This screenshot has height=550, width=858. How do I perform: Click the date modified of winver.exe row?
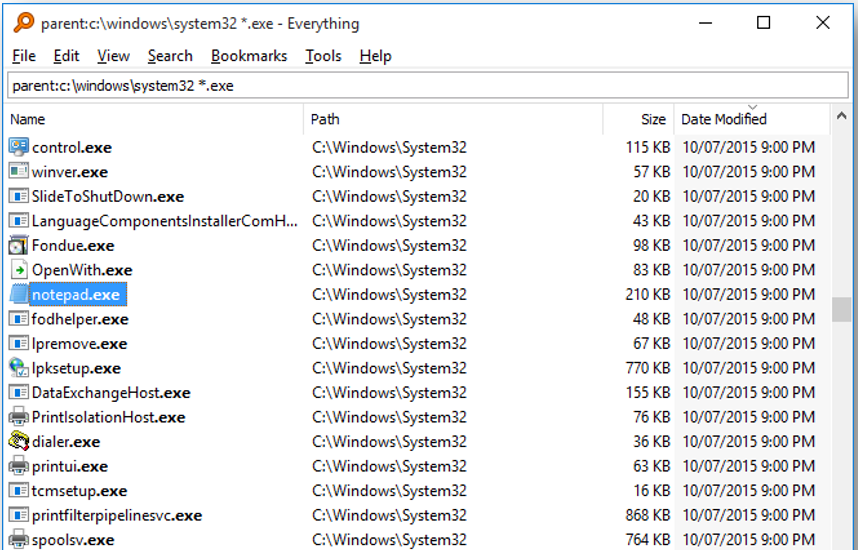point(749,172)
